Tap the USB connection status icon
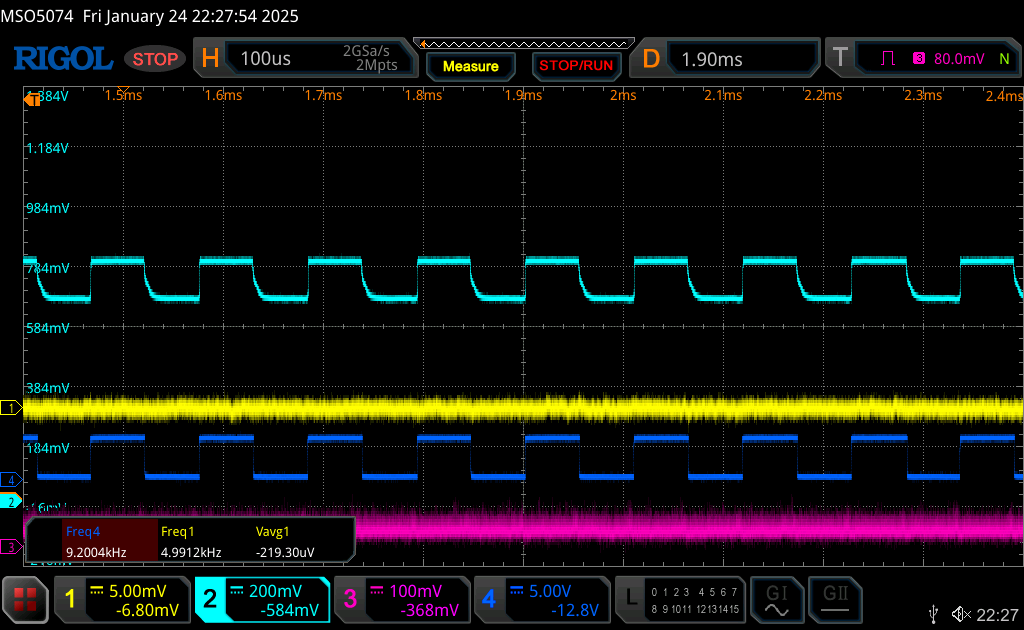Screen dimensions: 1024x630 point(934,613)
